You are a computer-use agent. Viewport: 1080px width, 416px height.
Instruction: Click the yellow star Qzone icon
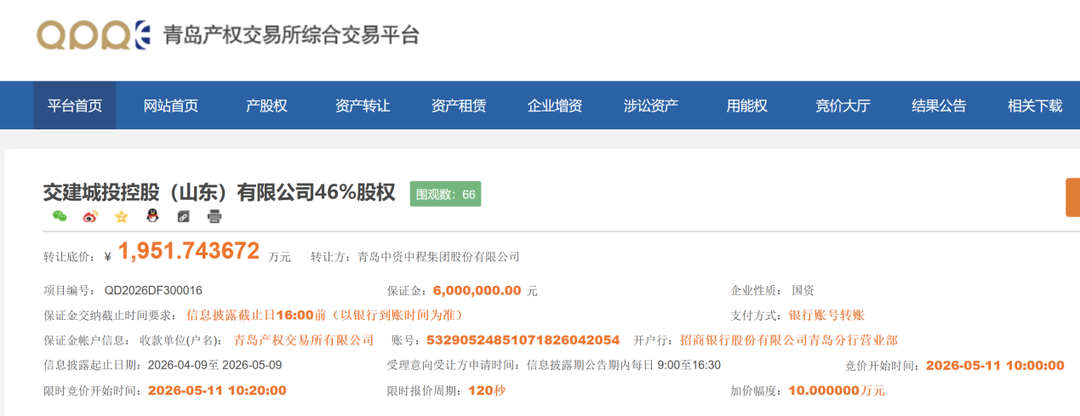[122, 216]
